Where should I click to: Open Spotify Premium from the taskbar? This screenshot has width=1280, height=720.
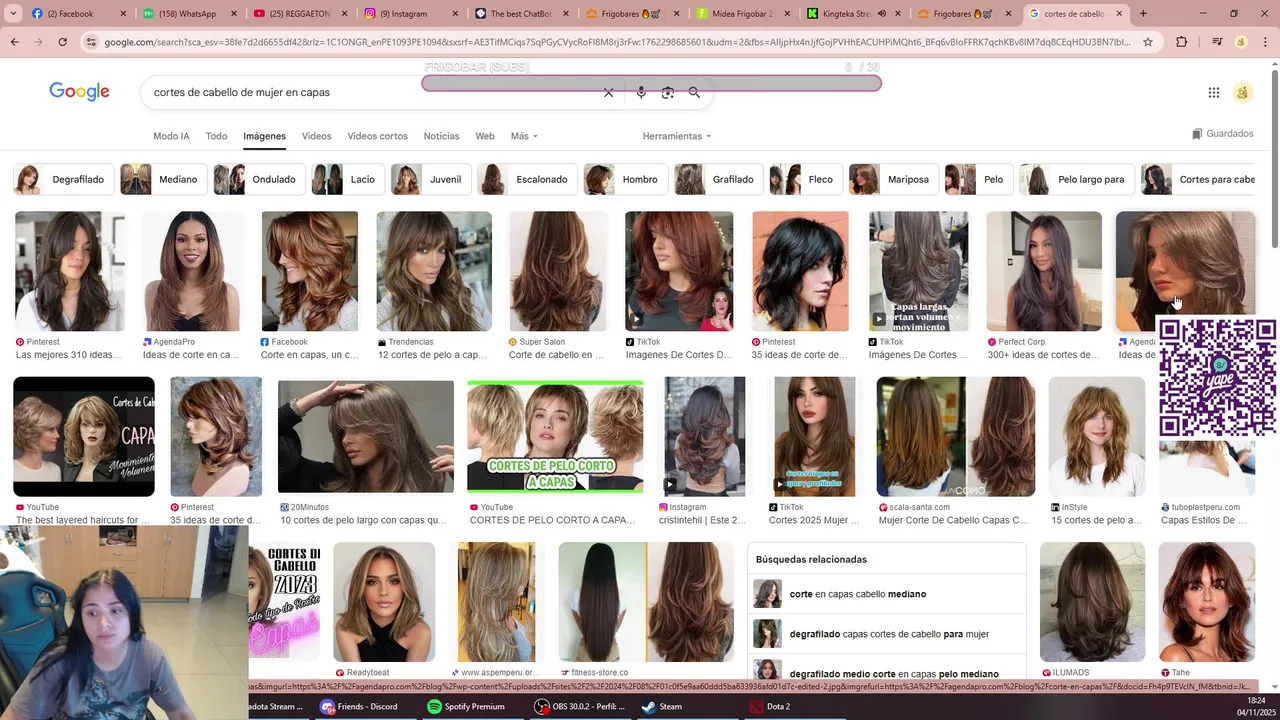pyautogui.click(x=466, y=706)
